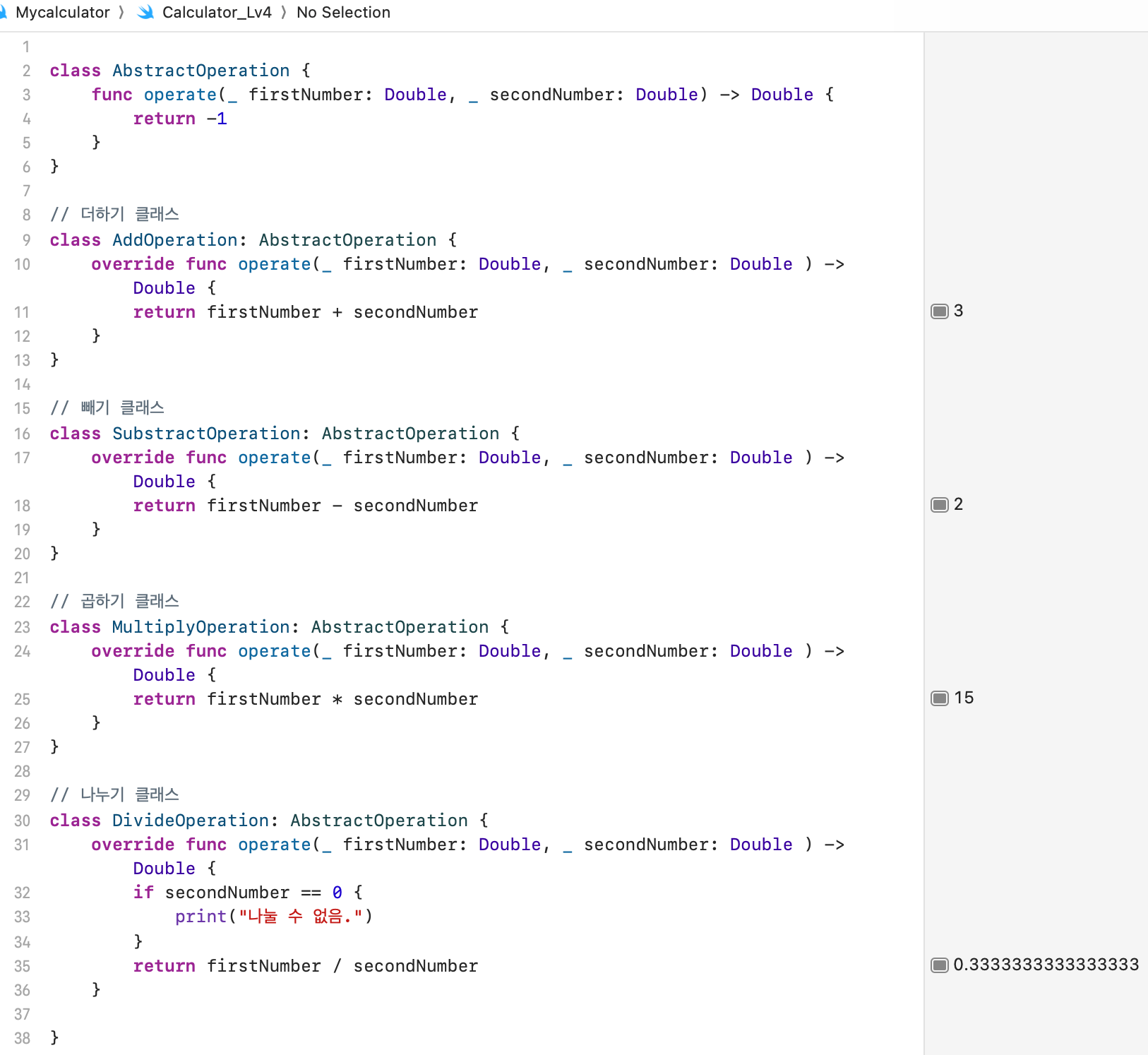Click 'firstNumber + secondNumber' expression on line 11
The height and width of the screenshot is (1055, 1148).
342,312
